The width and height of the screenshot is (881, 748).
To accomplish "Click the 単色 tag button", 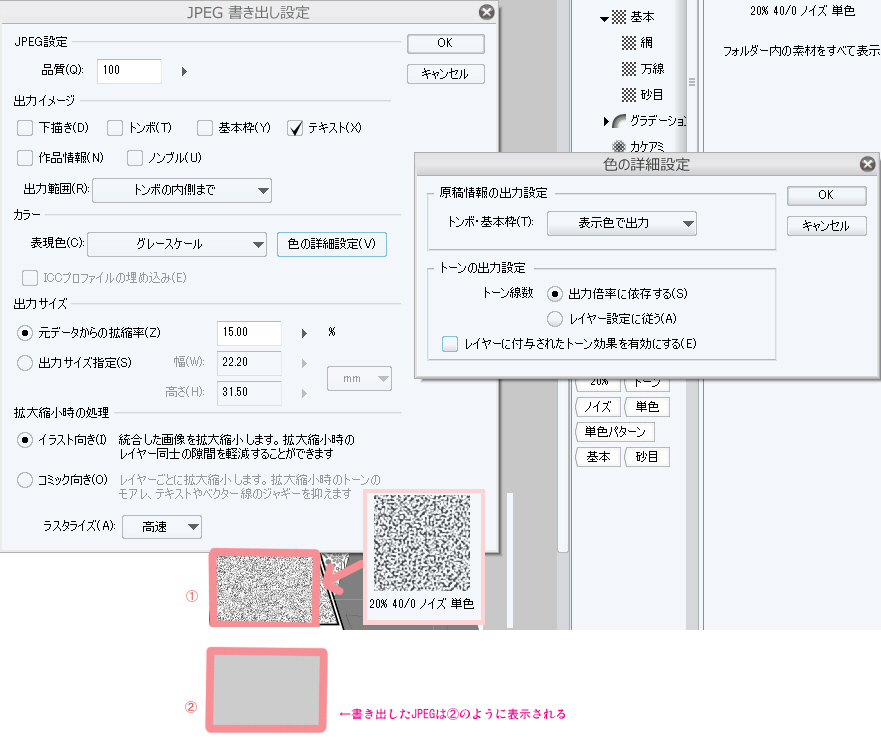I will pos(647,407).
